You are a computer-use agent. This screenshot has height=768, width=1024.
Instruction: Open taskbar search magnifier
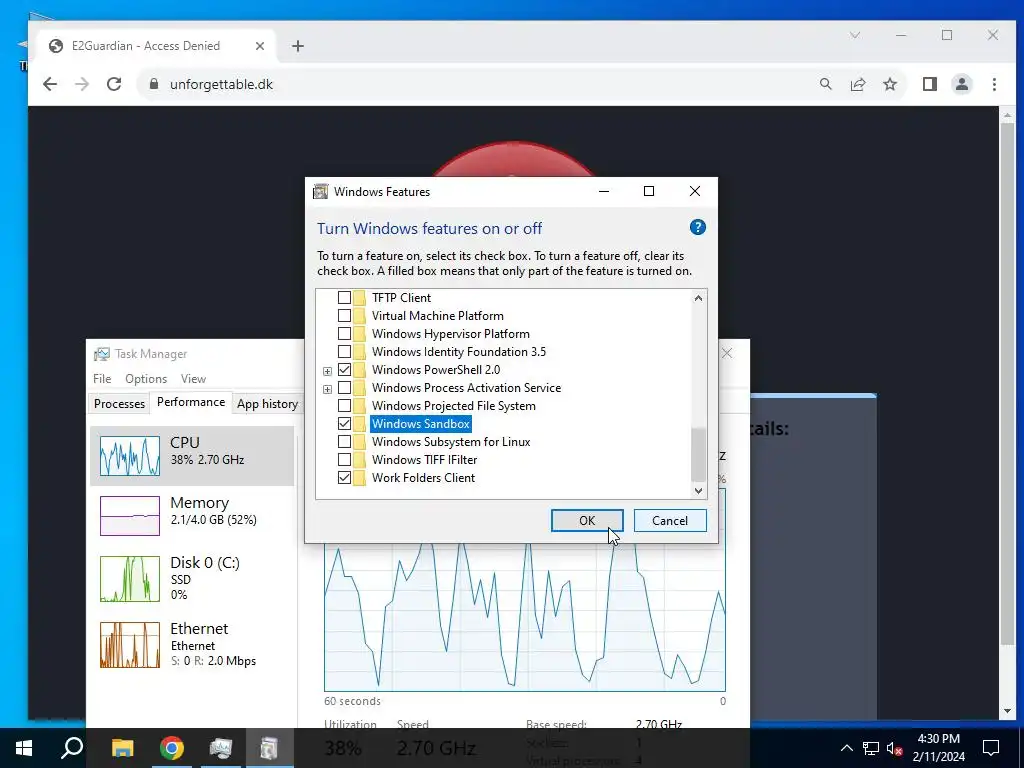click(x=72, y=748)
